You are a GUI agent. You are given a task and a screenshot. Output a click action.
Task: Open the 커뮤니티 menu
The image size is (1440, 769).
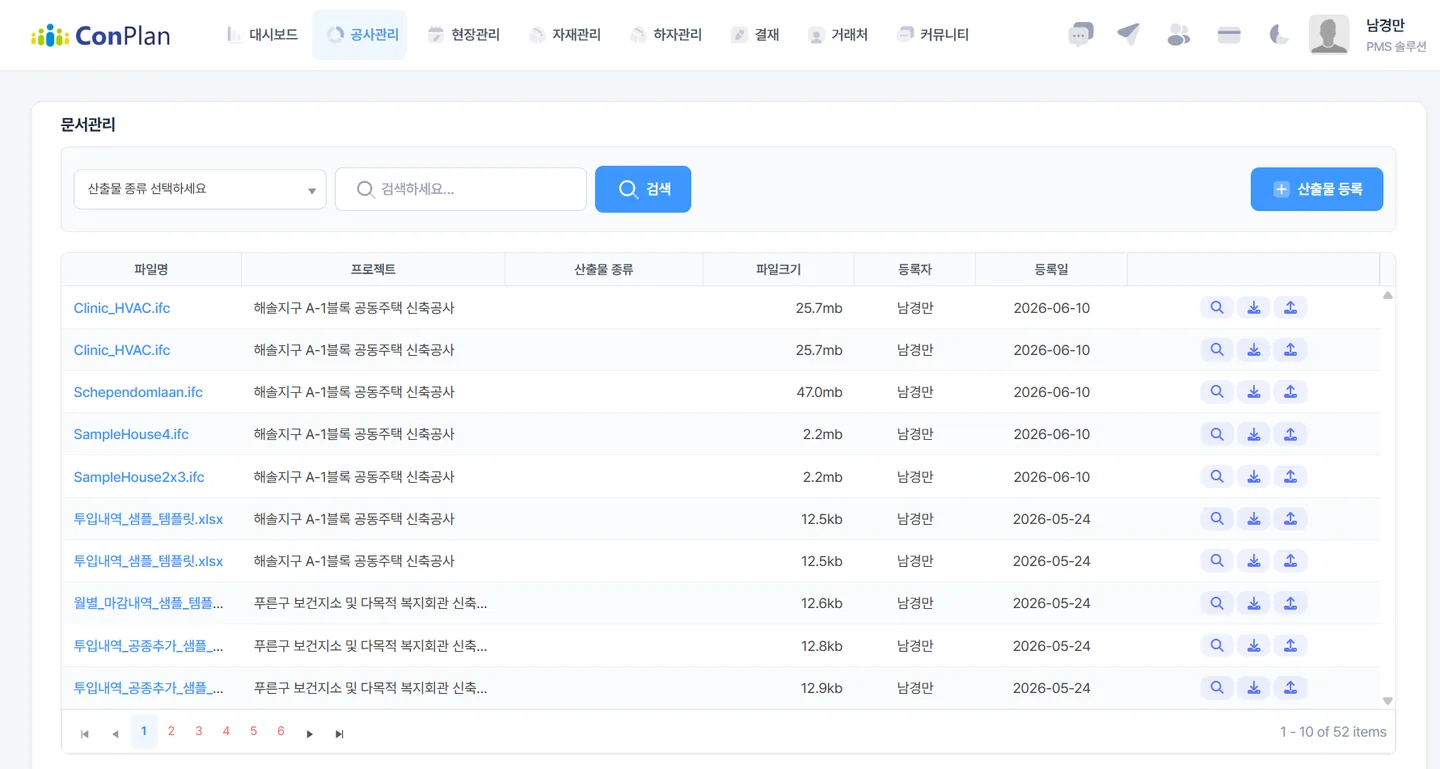coord(933,35)
